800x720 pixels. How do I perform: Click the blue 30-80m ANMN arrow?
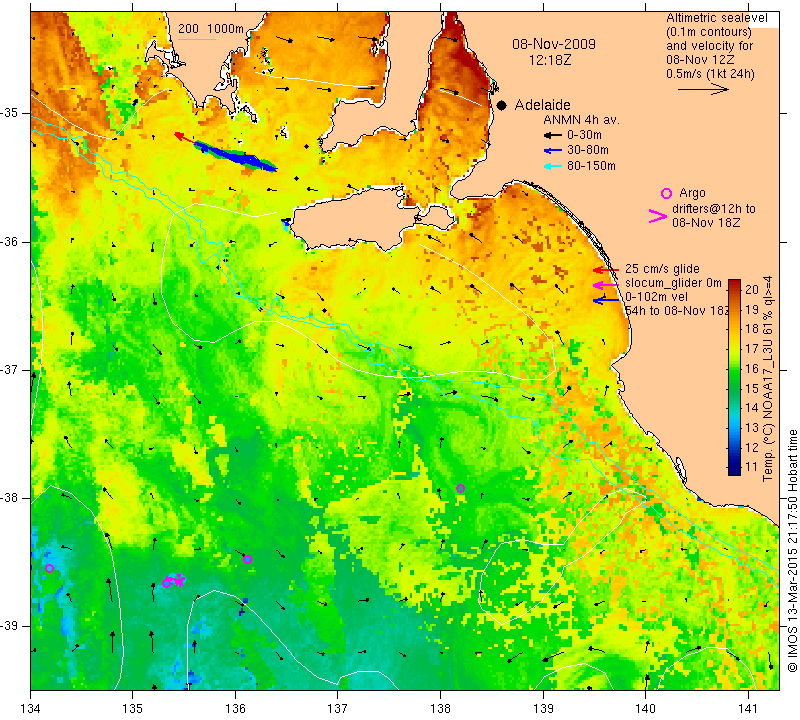coord(553,151)
